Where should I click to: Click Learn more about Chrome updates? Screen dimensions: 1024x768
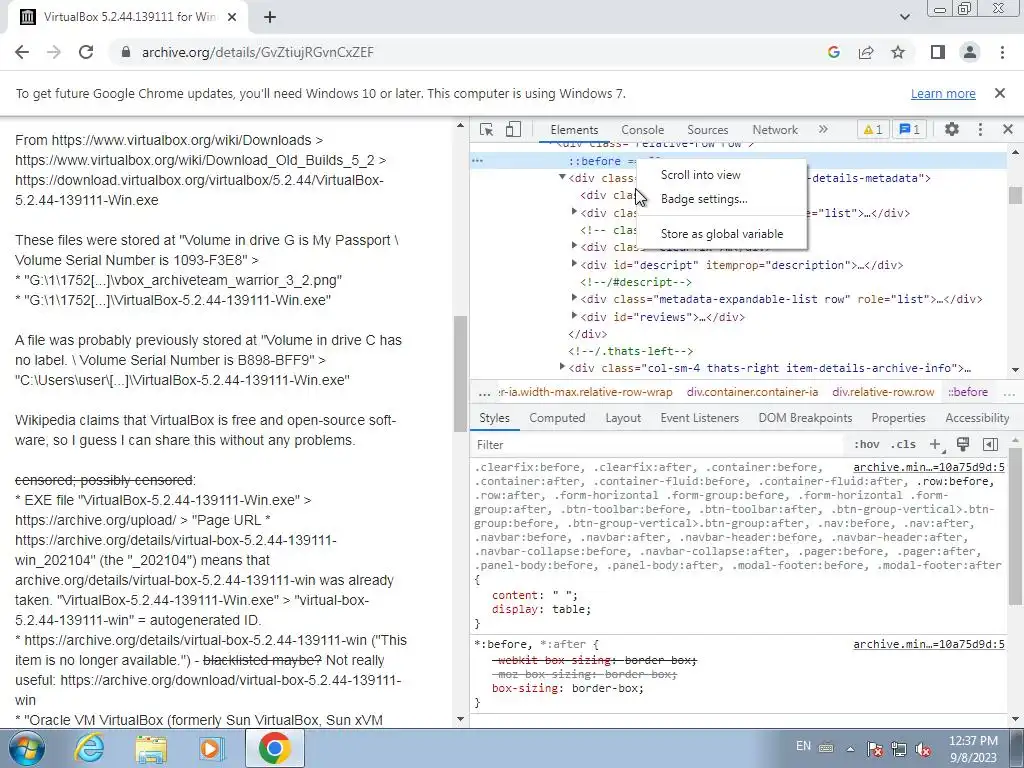coord(943,93)
